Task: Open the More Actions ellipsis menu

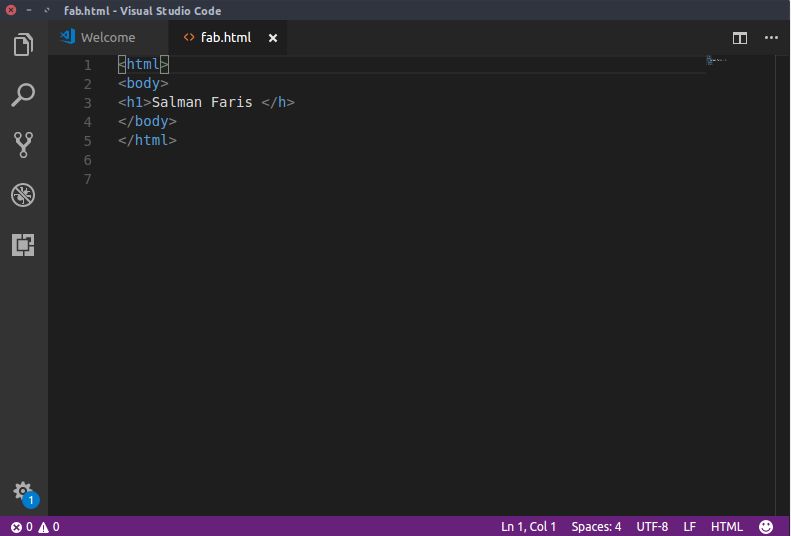Action: coord(771,38)
